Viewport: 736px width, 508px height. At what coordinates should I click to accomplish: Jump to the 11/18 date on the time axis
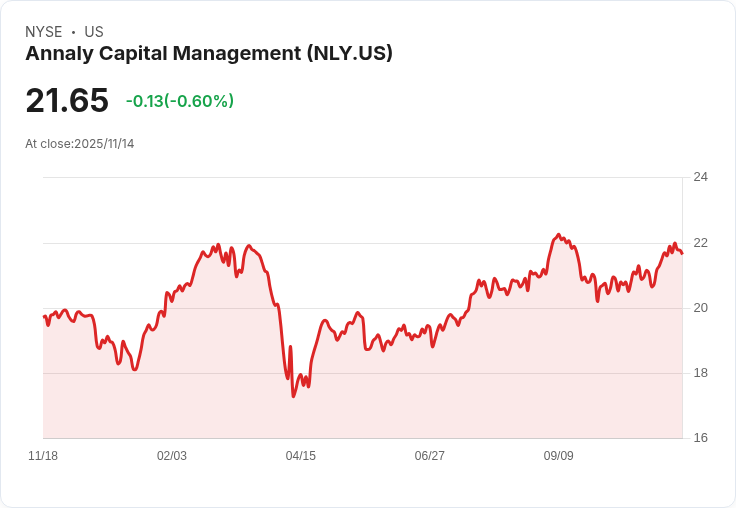43,456
